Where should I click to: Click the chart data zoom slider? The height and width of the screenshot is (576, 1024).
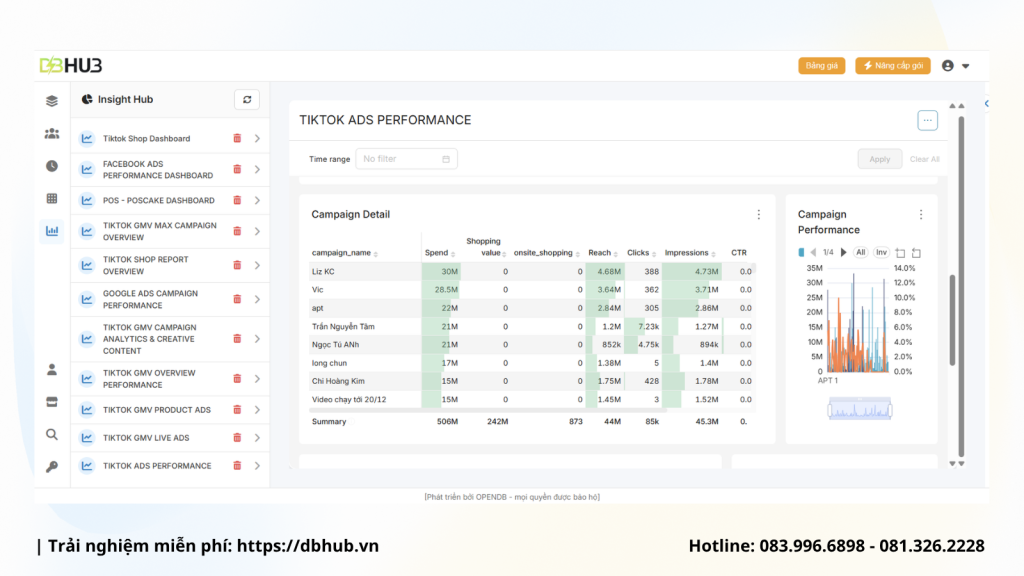[859, 409]
